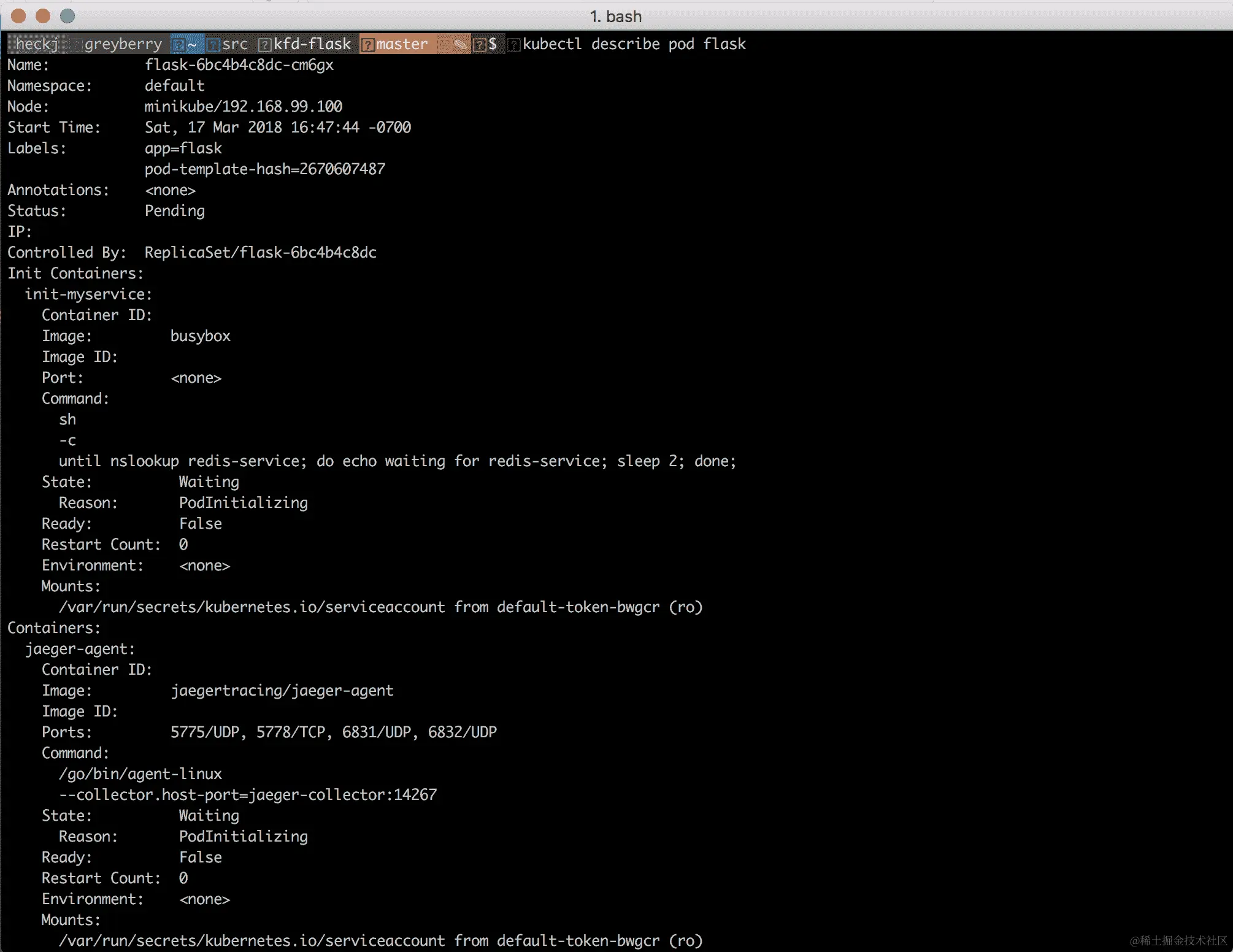Click the 'busybox' image name
The height and width of the screenshot is (952, 1233).
point(200,336)
